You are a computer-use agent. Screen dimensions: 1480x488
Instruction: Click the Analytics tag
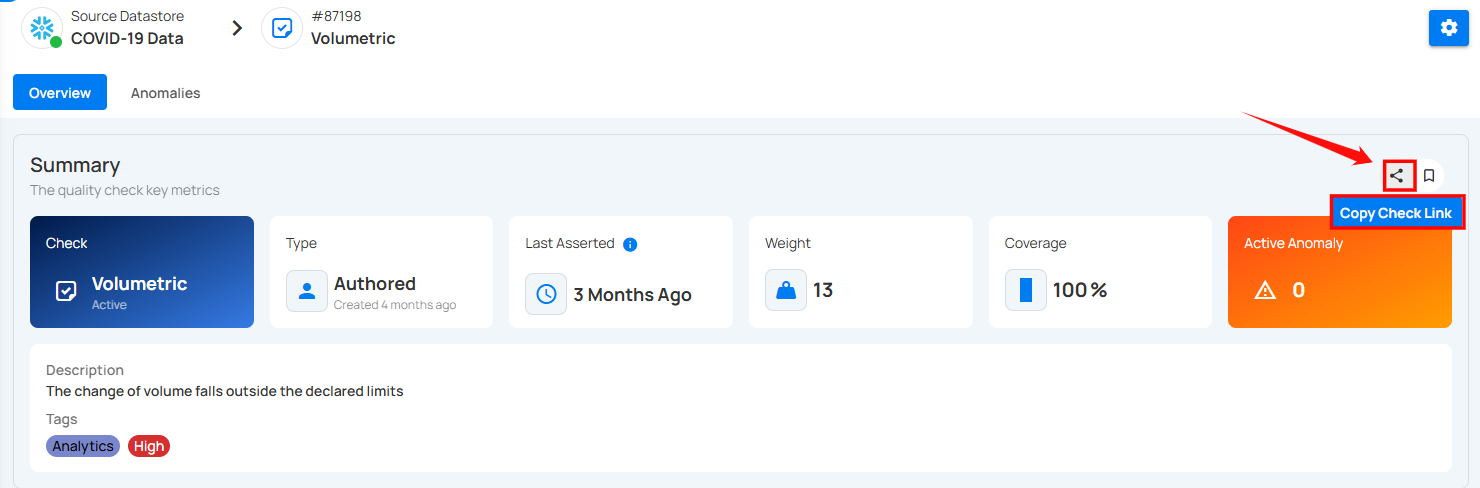83,446
